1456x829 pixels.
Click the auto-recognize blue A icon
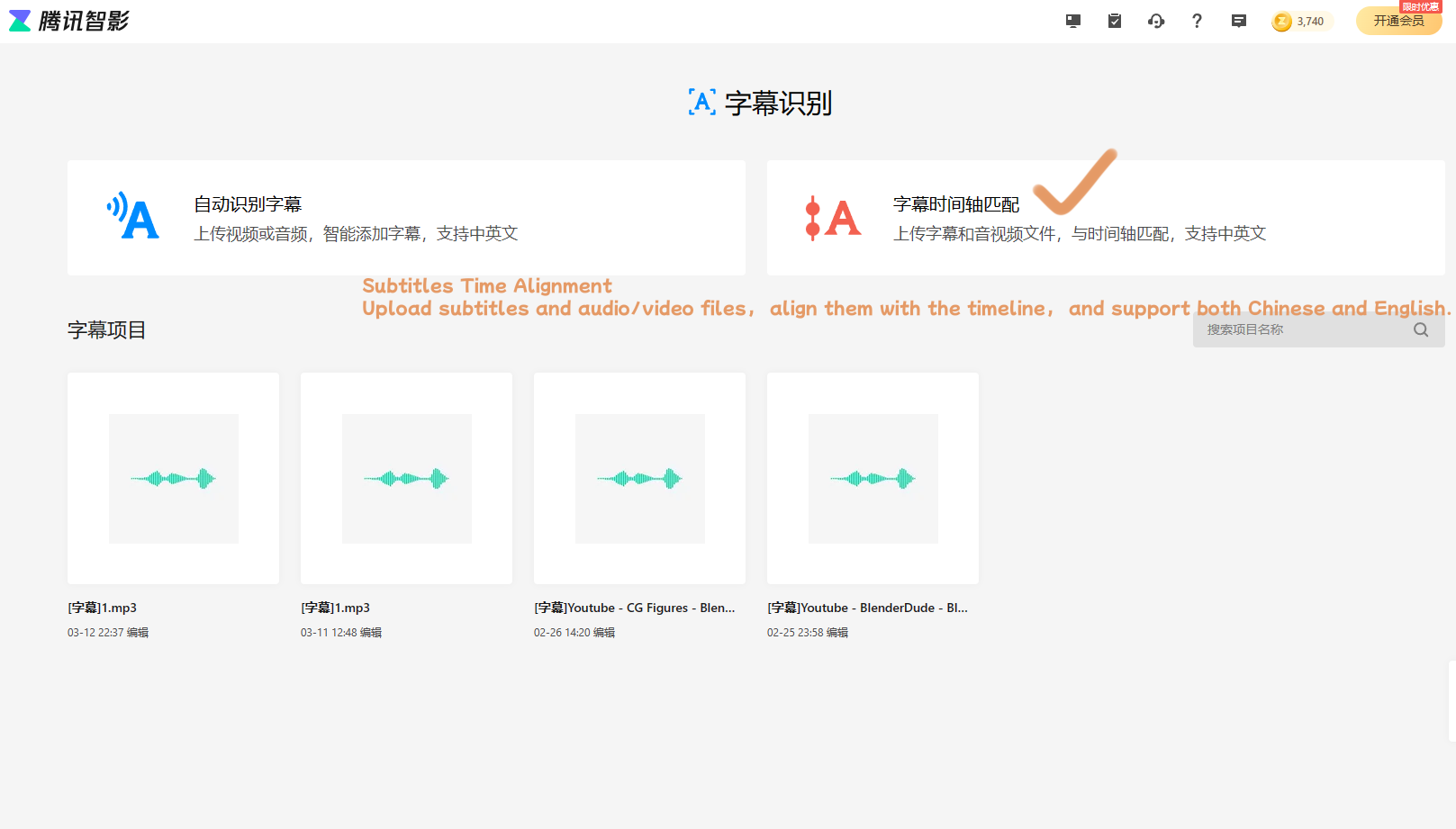point(133,216)
